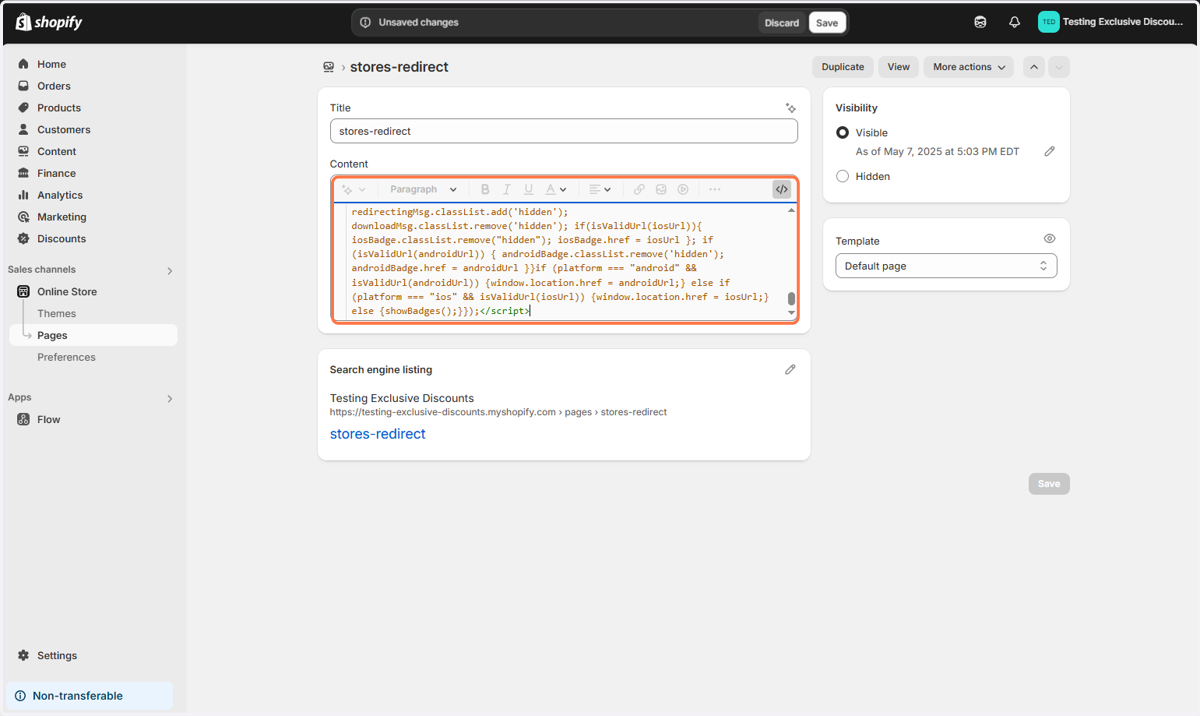The width and height of the screenshot is (1200, 716).
Task: Click the Save button at the page bottom
Action: [x=1049, y=484]
